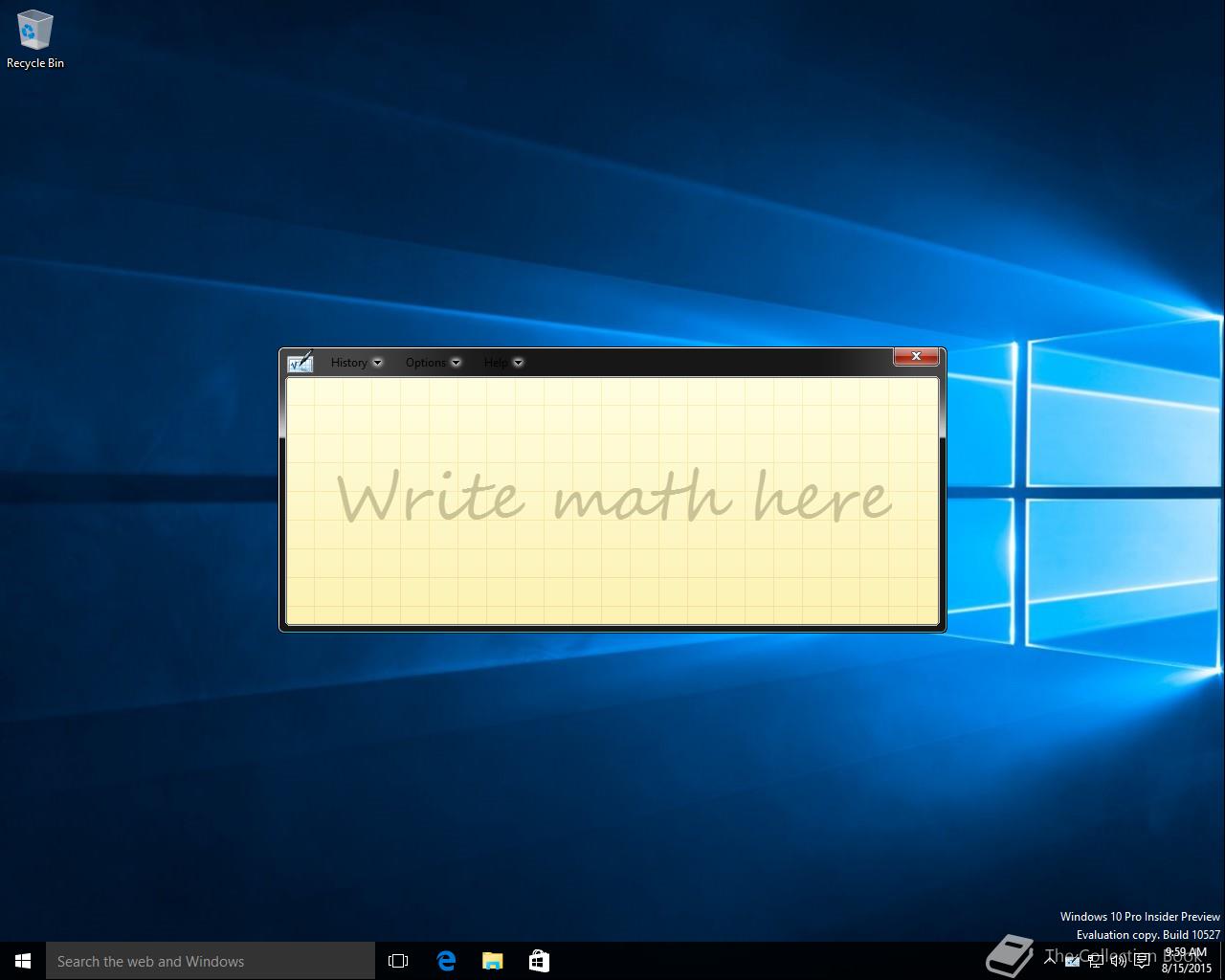Expand the Options dropdown arrow
The width and height of the screenshot is (1225, 980).
(x=456, y=363)
